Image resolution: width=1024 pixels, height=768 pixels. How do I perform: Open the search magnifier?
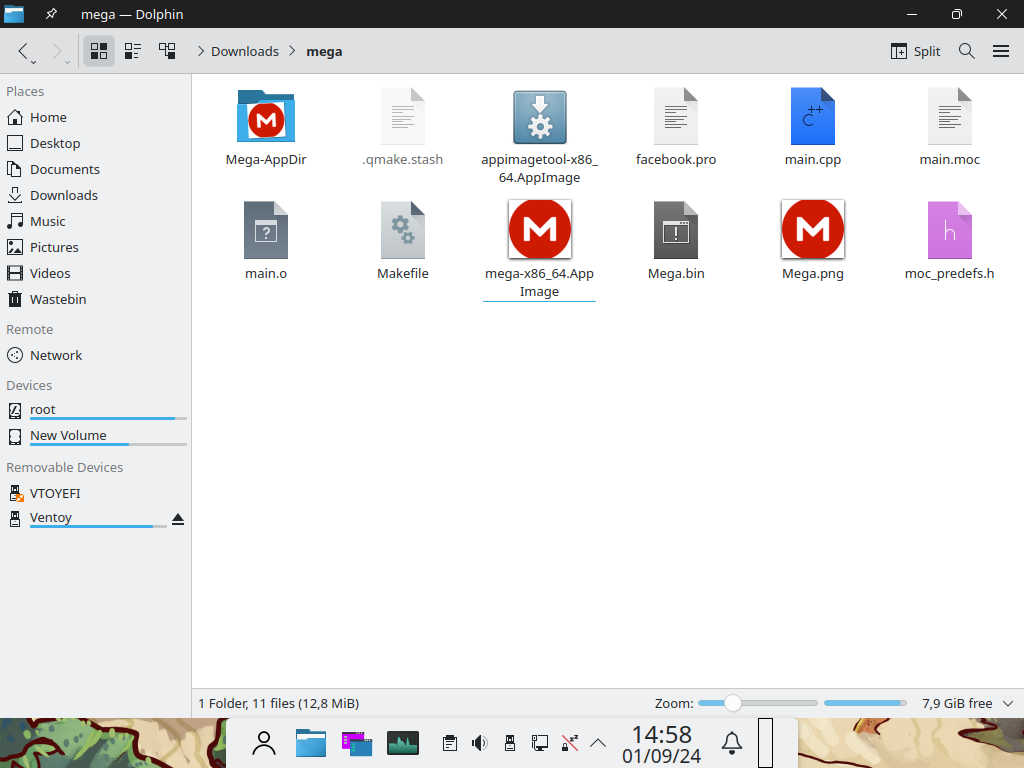[967, 51]
